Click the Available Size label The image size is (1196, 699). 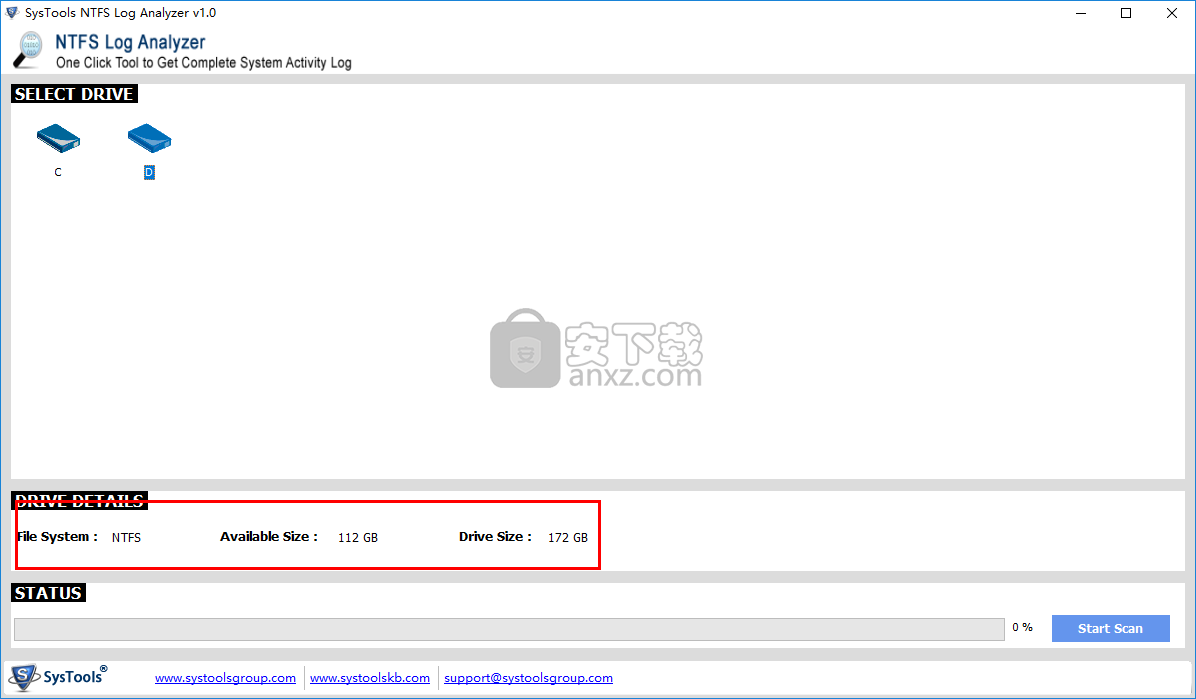coord(269,536)
